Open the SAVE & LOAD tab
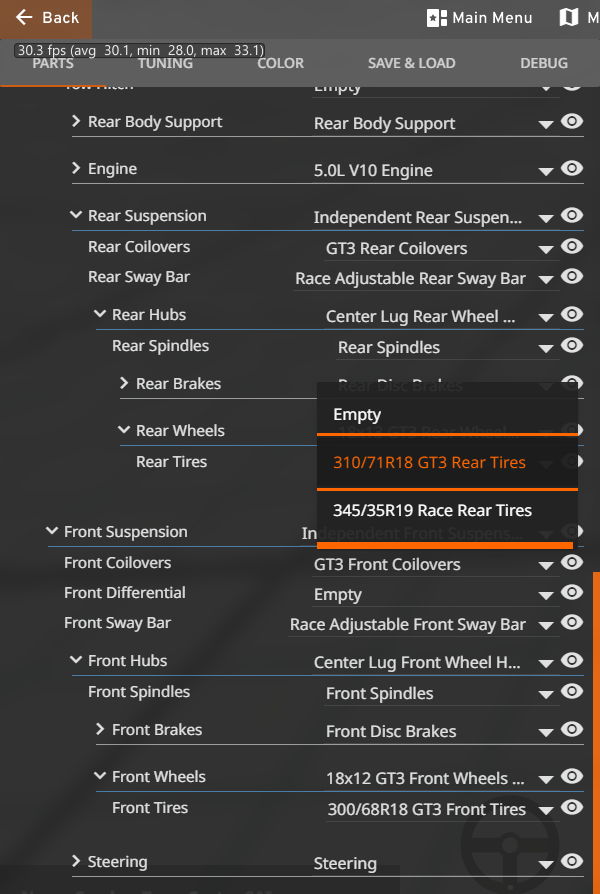The width and height of the screenshot is (600, 894). [411, 63]
